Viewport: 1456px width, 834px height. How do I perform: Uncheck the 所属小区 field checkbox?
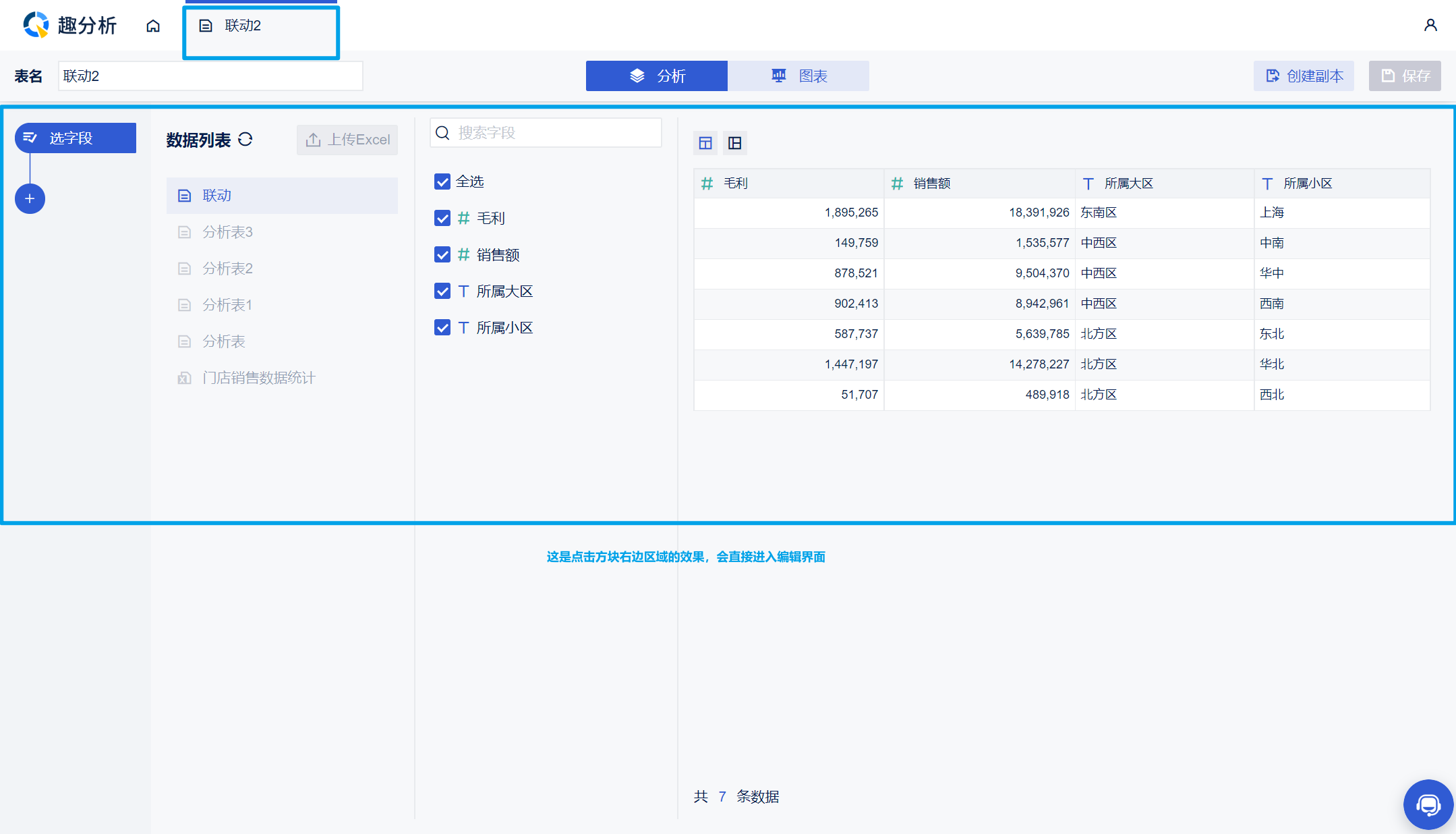tap(442, 327)
